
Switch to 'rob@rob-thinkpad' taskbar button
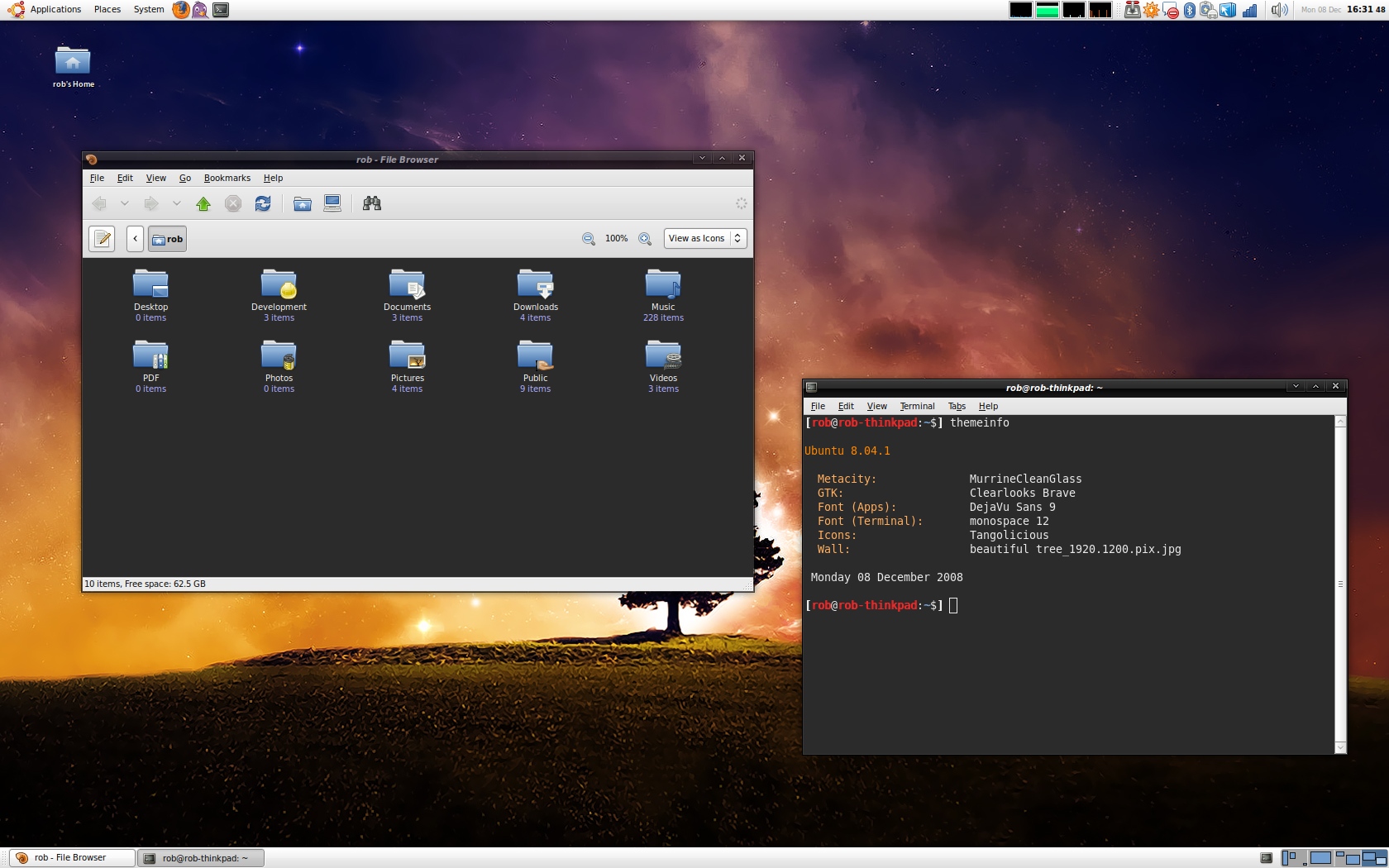click(x=201, y=858)
